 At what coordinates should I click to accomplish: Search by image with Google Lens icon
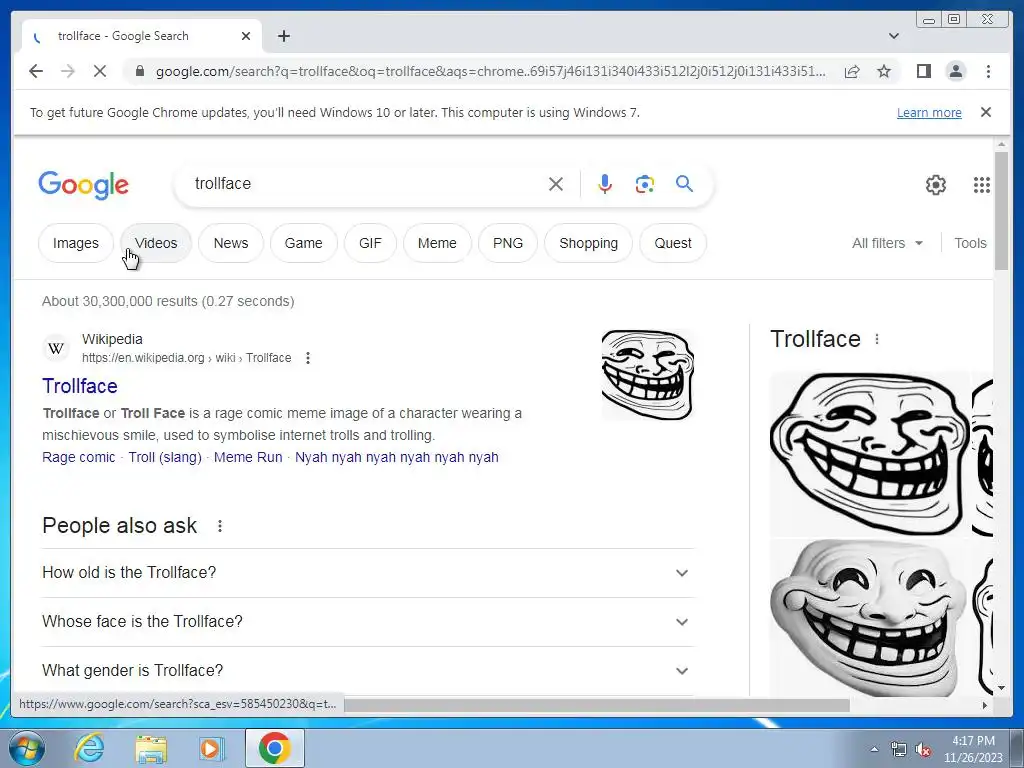(645, 184)
